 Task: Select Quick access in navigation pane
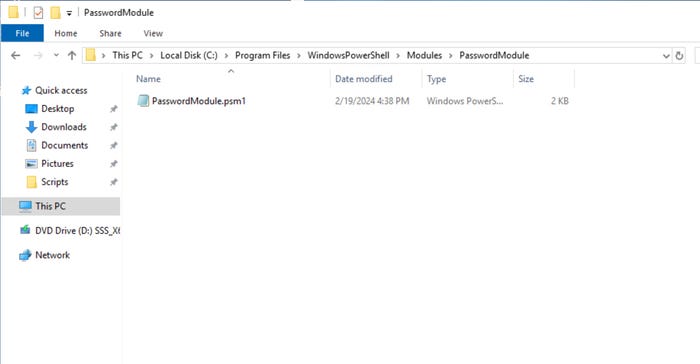coord(61,91)
